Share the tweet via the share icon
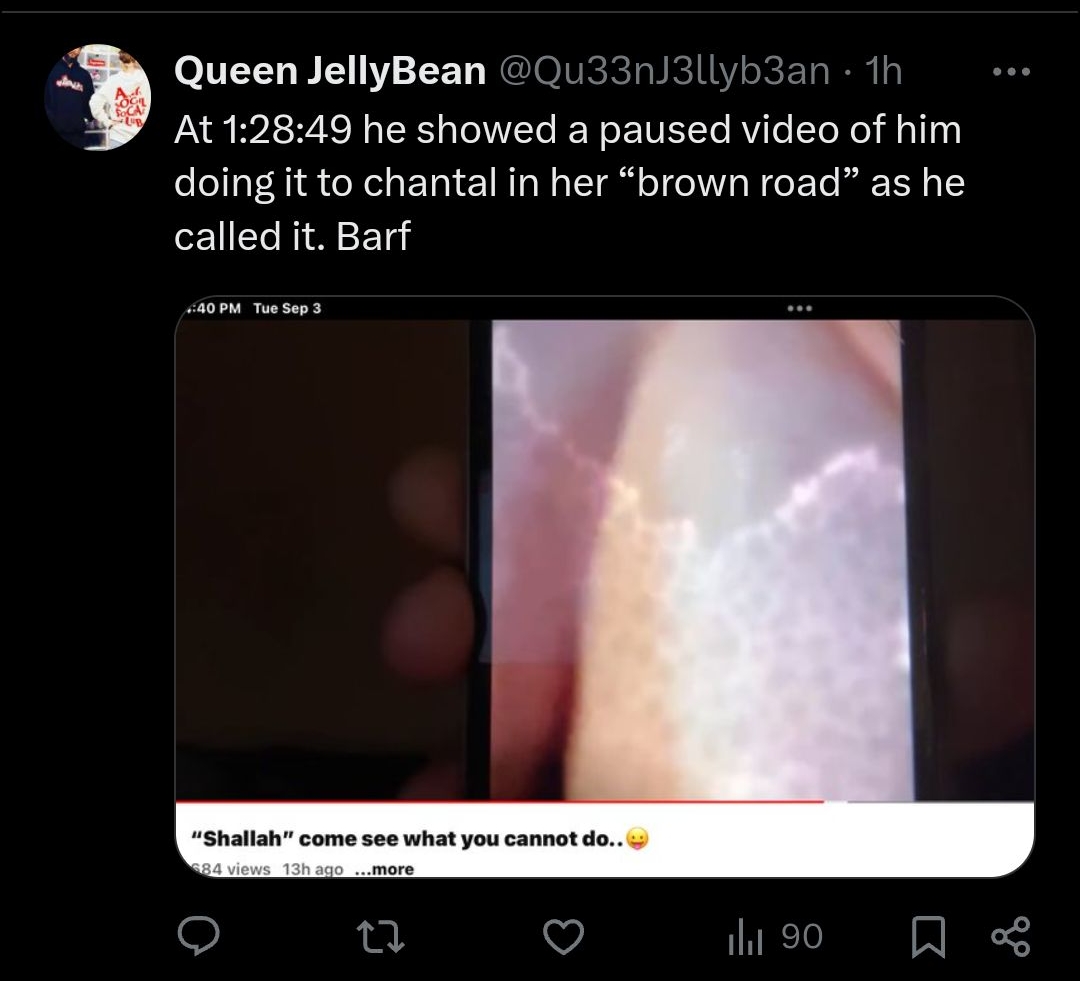Screen dimensions: 1080x981 coord(1010,936)
